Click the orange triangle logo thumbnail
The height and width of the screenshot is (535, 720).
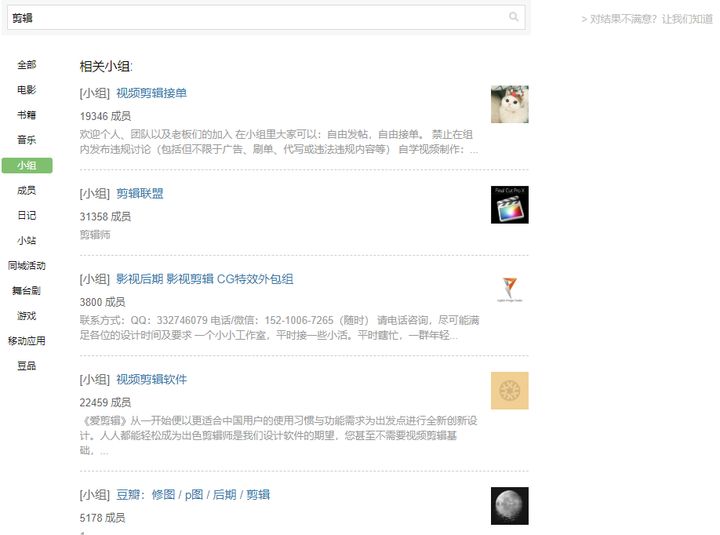510,290
